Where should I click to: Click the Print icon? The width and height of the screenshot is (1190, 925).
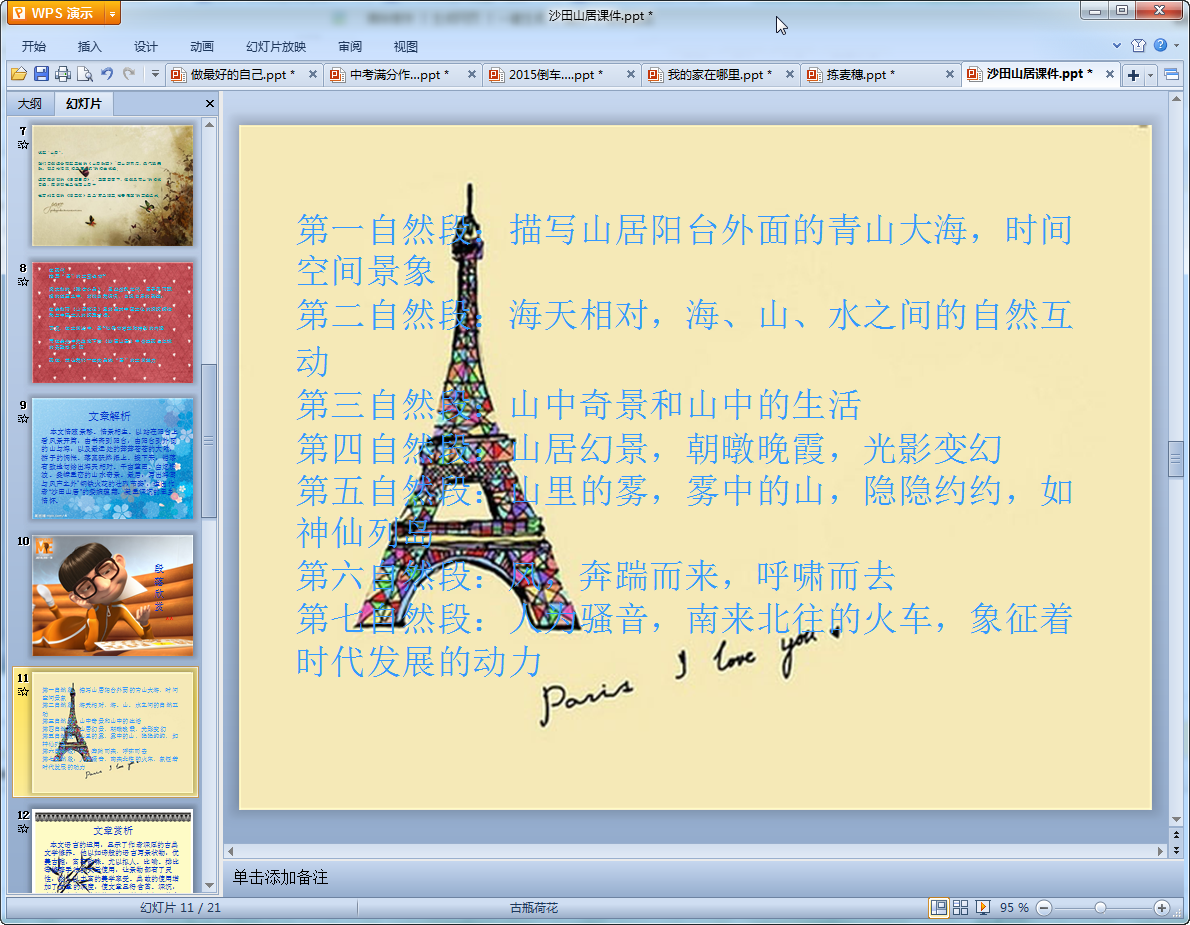point(63,74)
